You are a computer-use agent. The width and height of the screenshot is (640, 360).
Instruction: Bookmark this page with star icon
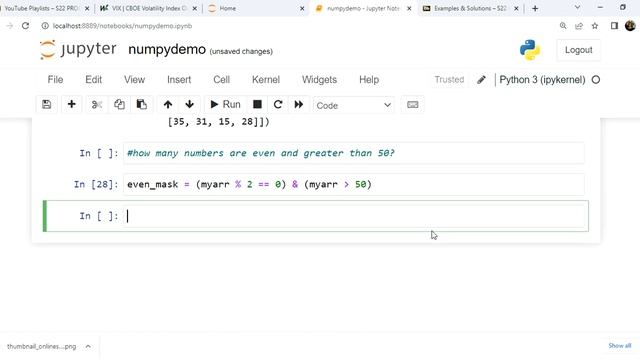[595, 26]
